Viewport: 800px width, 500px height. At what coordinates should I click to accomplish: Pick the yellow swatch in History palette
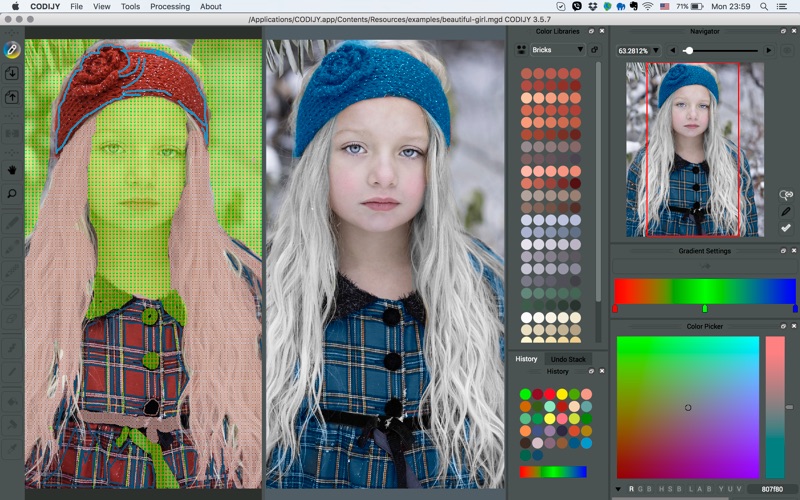click(x=562, y=394)
